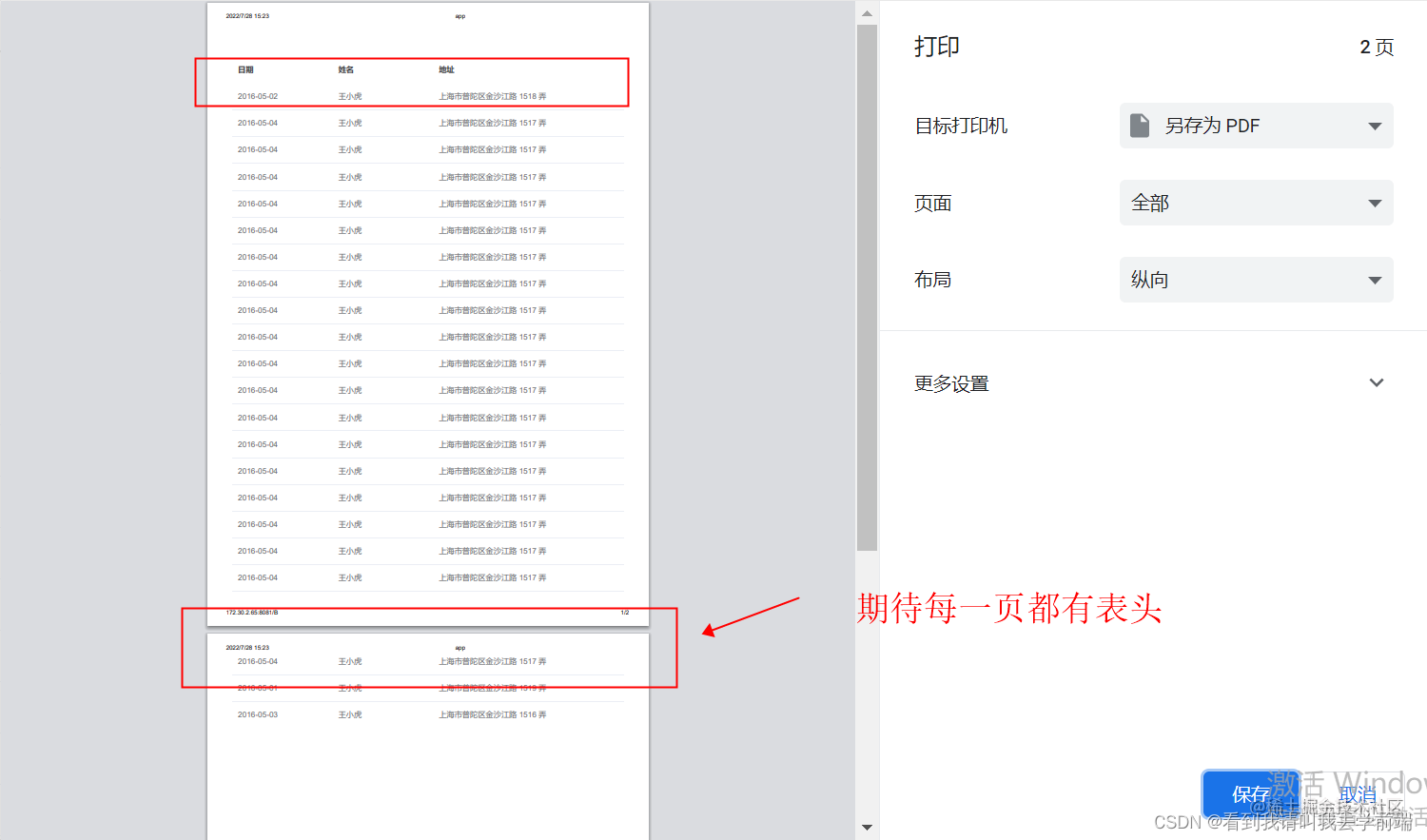Open the destination printer dropdown 另存为 PDF
The width and height of the screenshot is (1427, 840).
[1256, 126]
